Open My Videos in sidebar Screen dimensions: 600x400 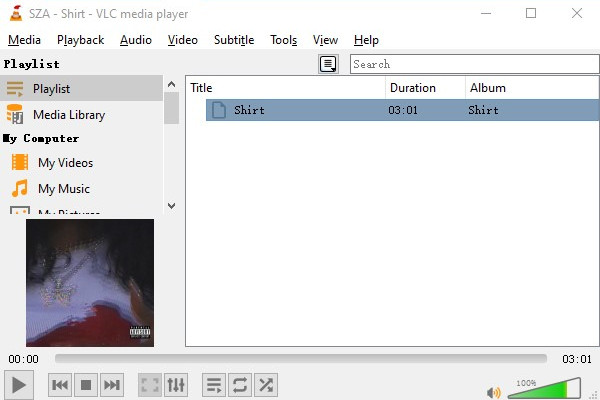[x=82, y=163]
